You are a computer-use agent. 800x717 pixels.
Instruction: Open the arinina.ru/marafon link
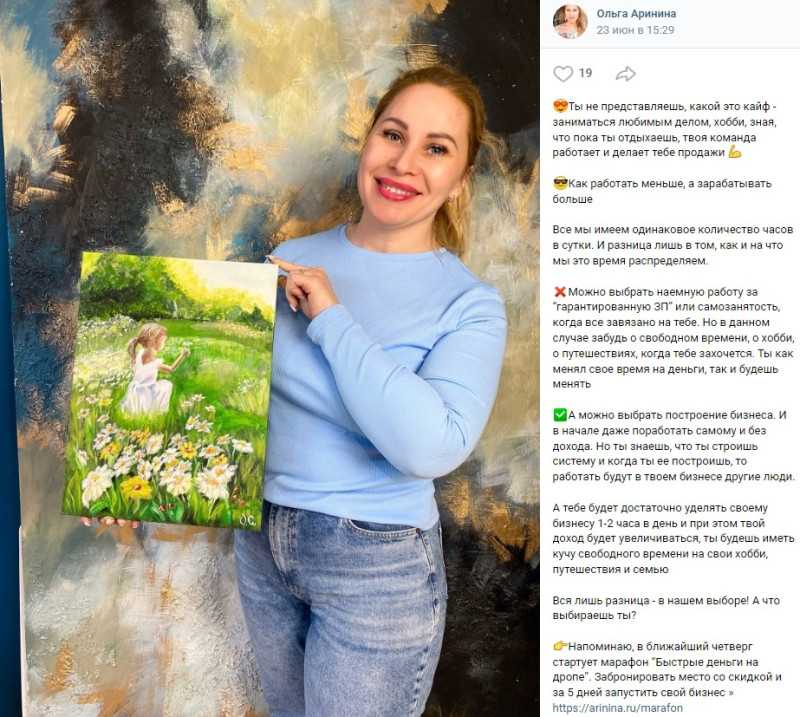pyautogui.click(x=617, y=708)
